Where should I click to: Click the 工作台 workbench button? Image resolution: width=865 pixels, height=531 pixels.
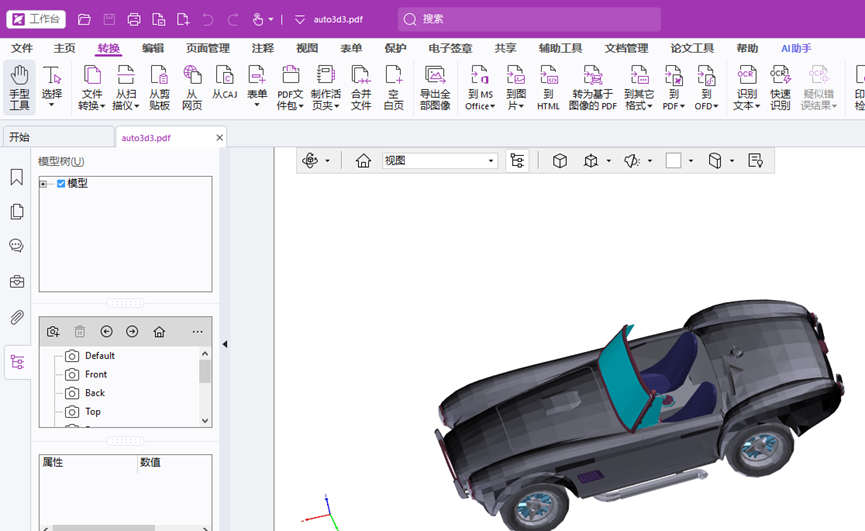click(x=36, y=19)
